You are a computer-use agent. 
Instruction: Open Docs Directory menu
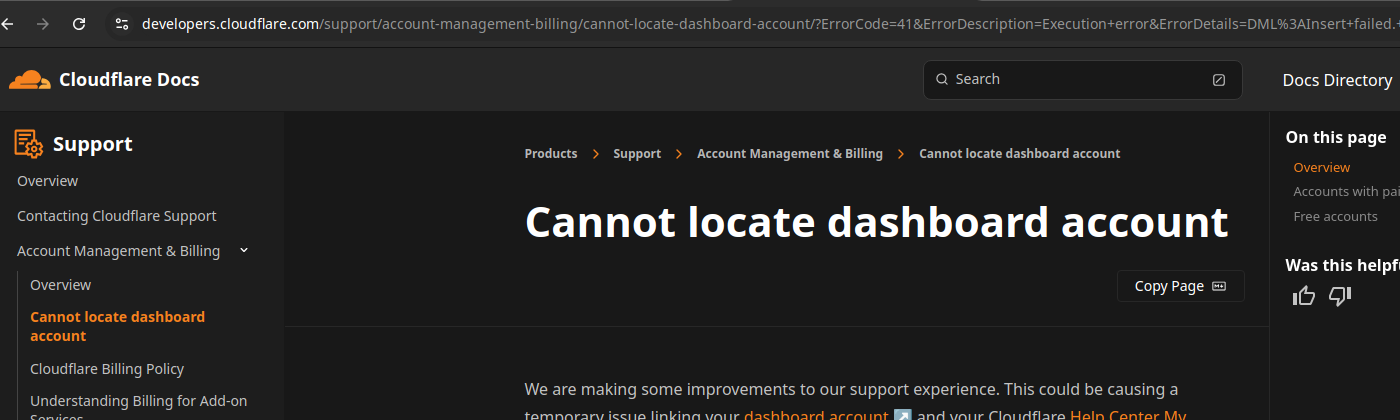click(x=1337, y=80)
